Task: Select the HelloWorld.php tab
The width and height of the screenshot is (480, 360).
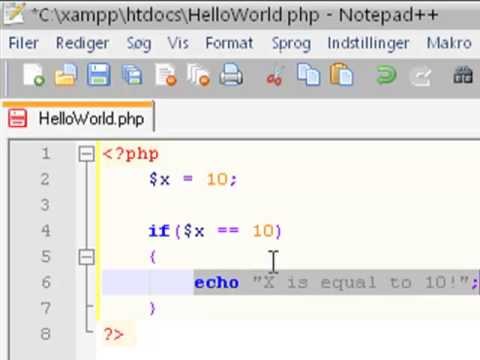Action: (x=79, y=117)
